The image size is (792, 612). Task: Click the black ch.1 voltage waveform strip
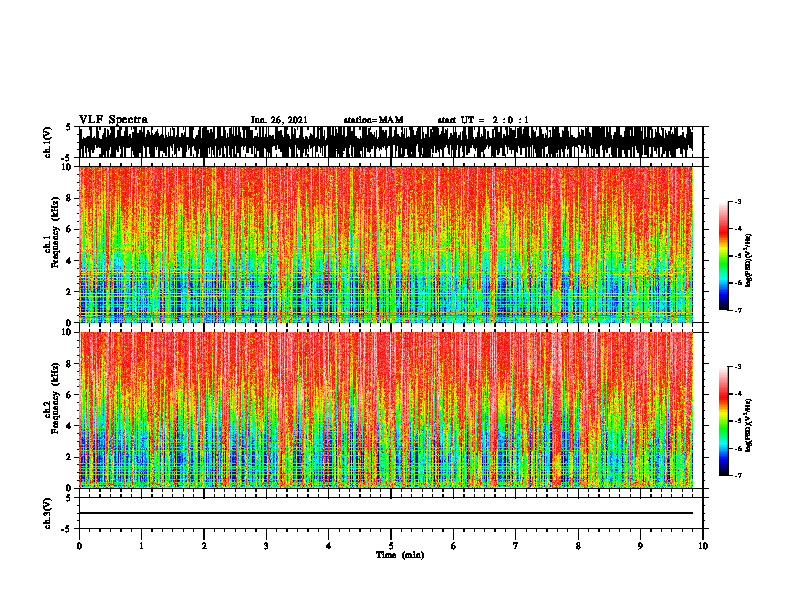386,142
